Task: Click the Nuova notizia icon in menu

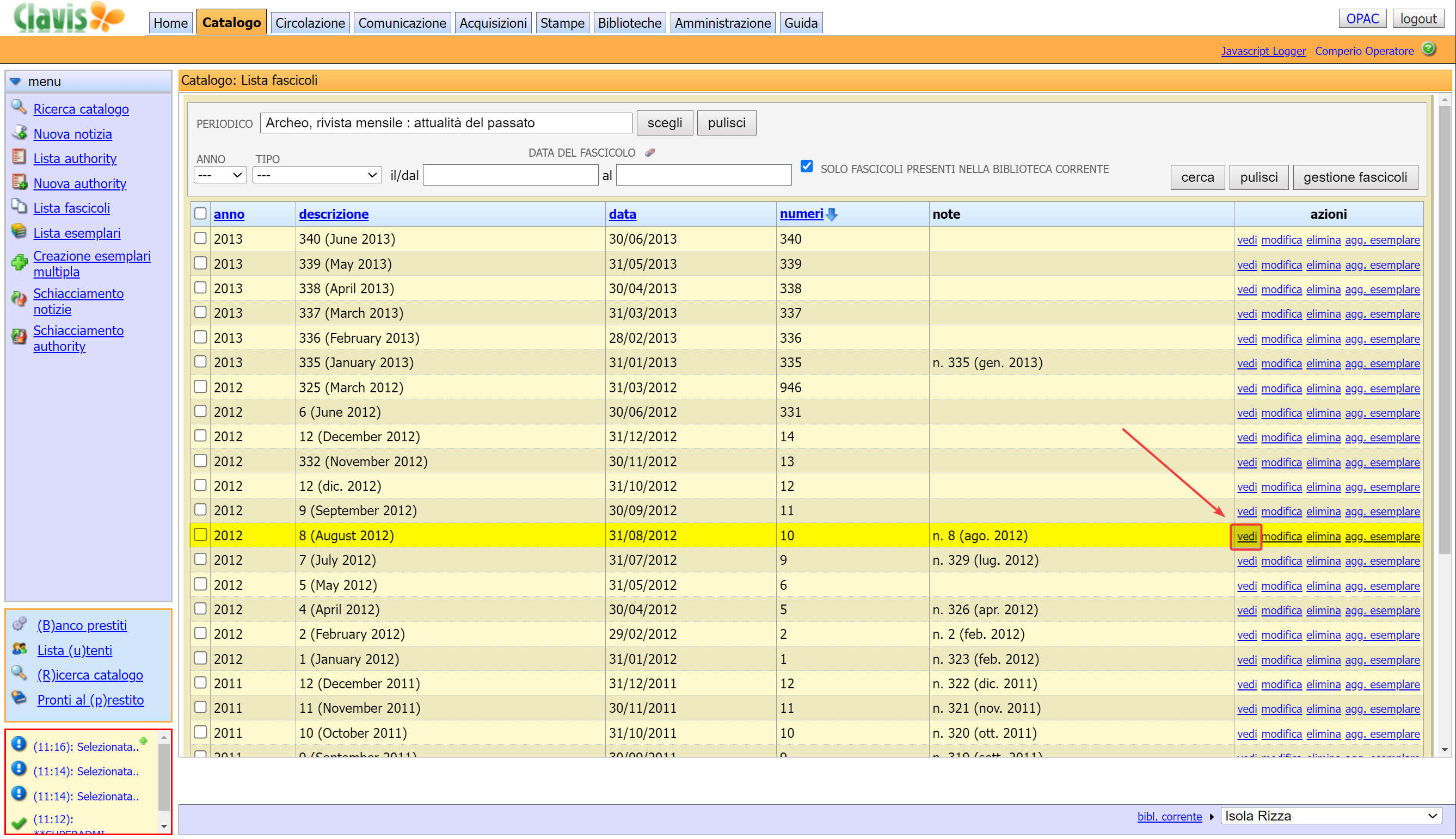Action: click(19, 133)
